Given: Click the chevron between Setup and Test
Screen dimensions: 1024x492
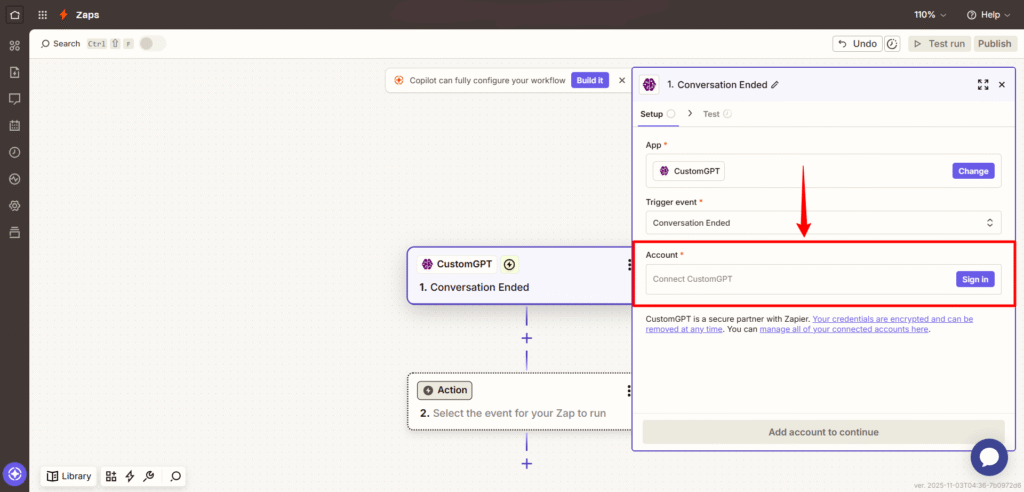Looking at the screenshot, I should [690, 114].
